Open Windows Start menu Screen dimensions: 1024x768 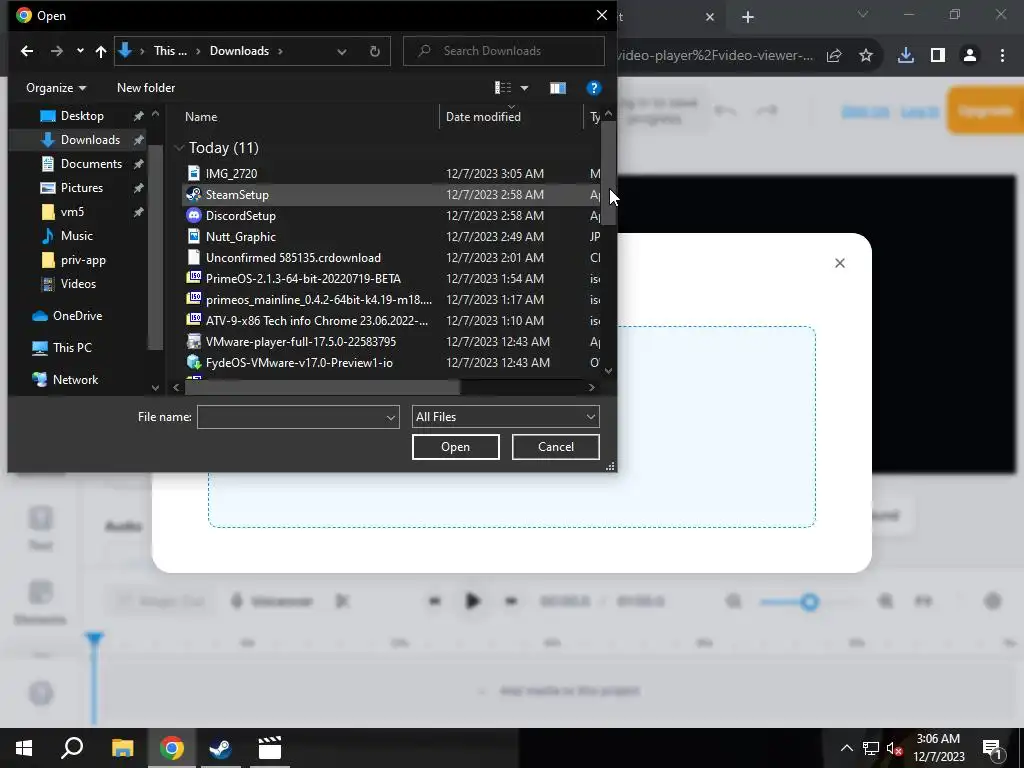pyautogui.click(x=24, y=748)
